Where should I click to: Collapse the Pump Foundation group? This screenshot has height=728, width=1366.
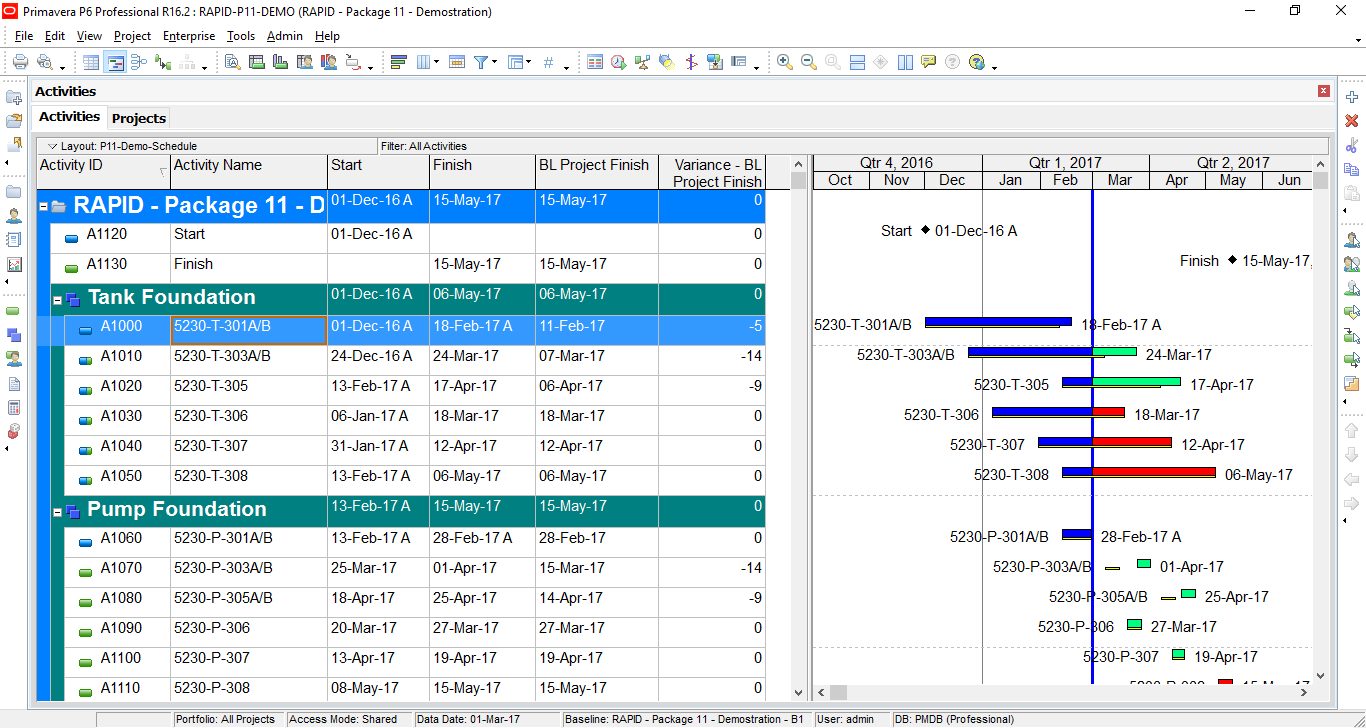point(58,510)
